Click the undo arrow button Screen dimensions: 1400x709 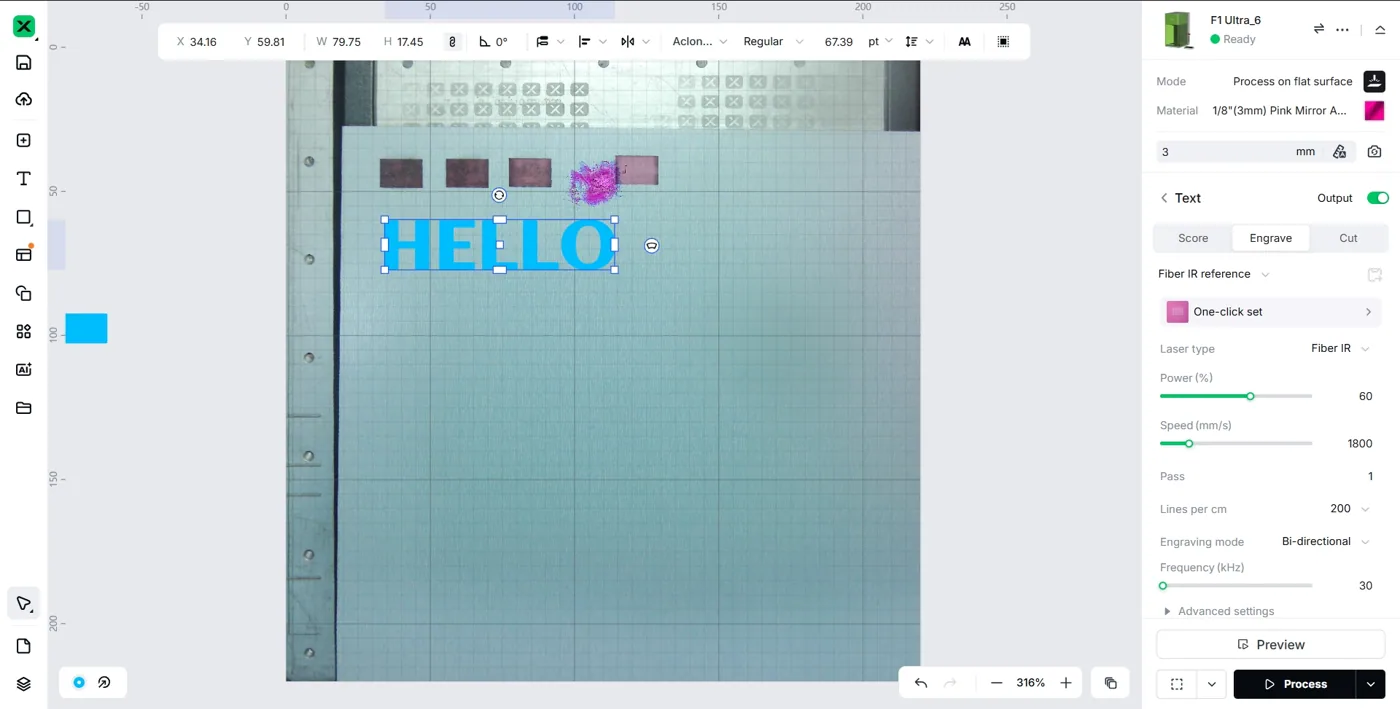pyautogui.click(x=921, y=683)
